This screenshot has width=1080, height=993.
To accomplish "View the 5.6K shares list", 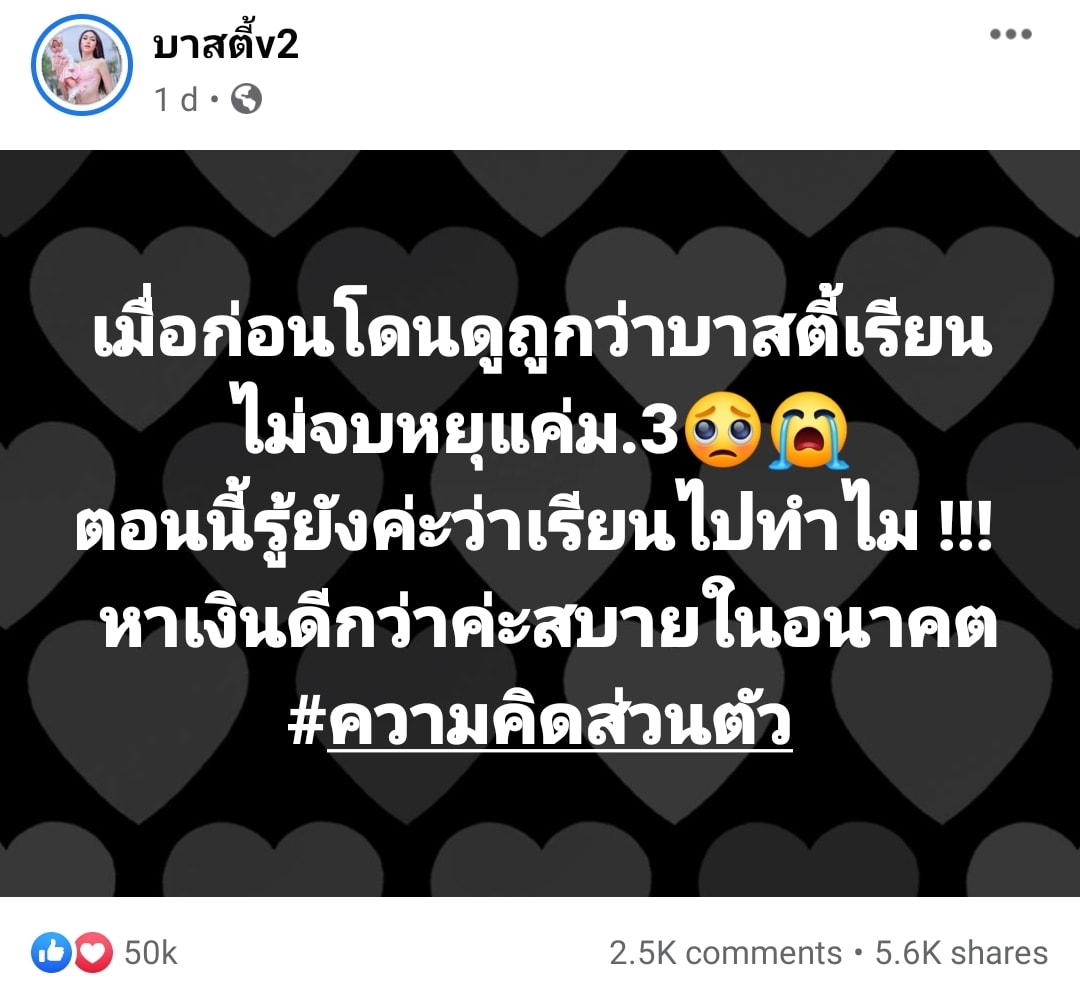I will click(962, 953).
